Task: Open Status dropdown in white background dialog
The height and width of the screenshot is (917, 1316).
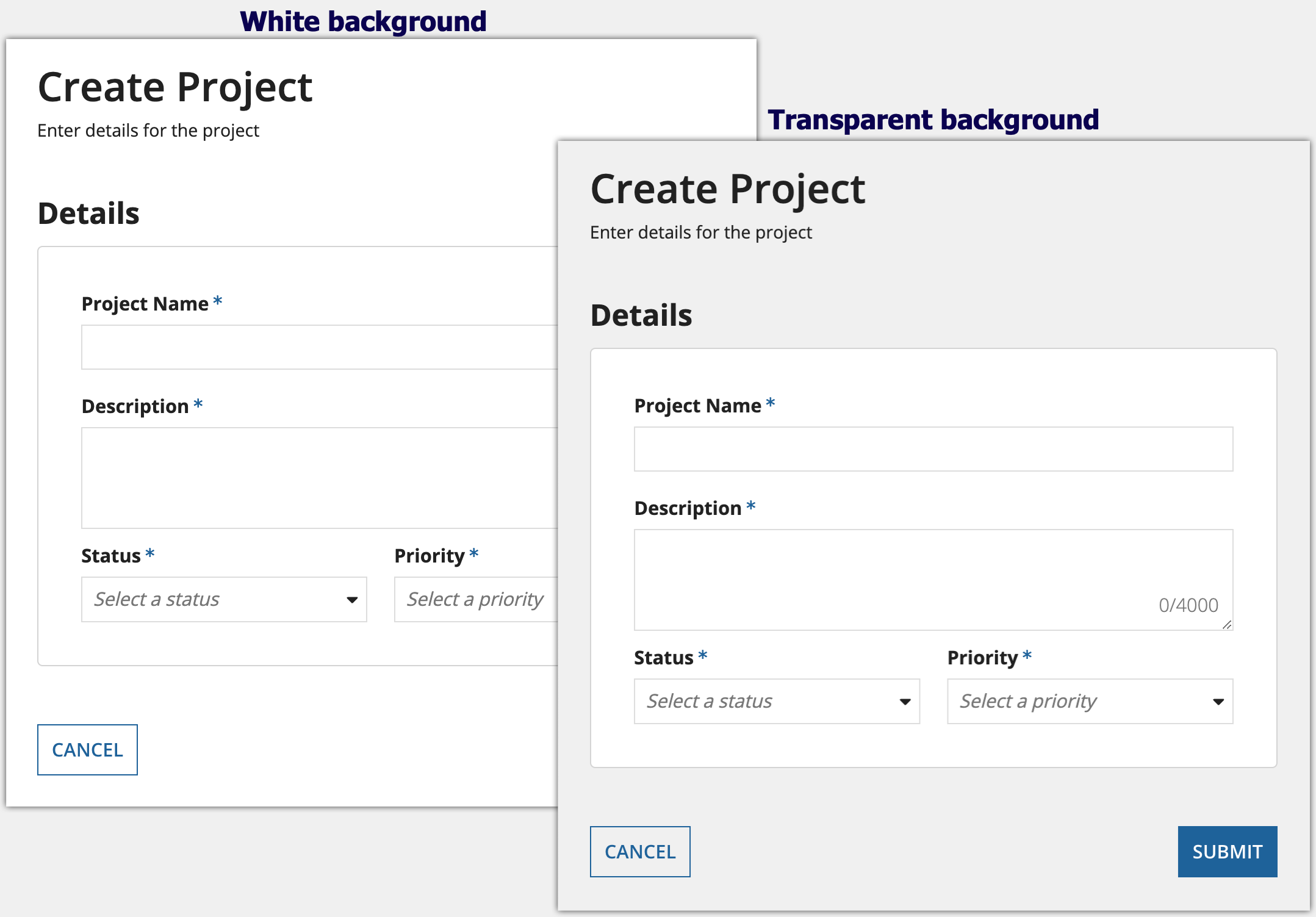Action: coord(224,600)
